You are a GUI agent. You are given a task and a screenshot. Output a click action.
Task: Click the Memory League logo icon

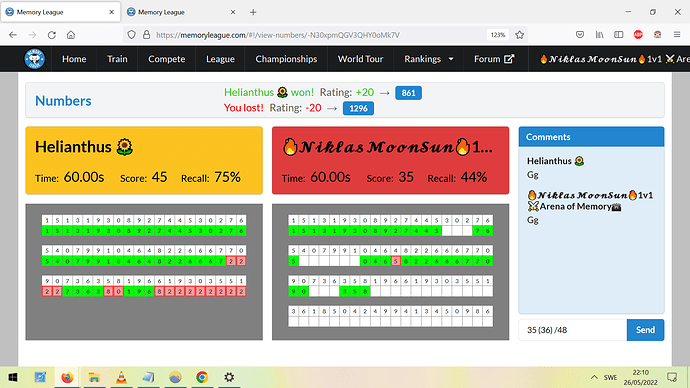[35, 59]
